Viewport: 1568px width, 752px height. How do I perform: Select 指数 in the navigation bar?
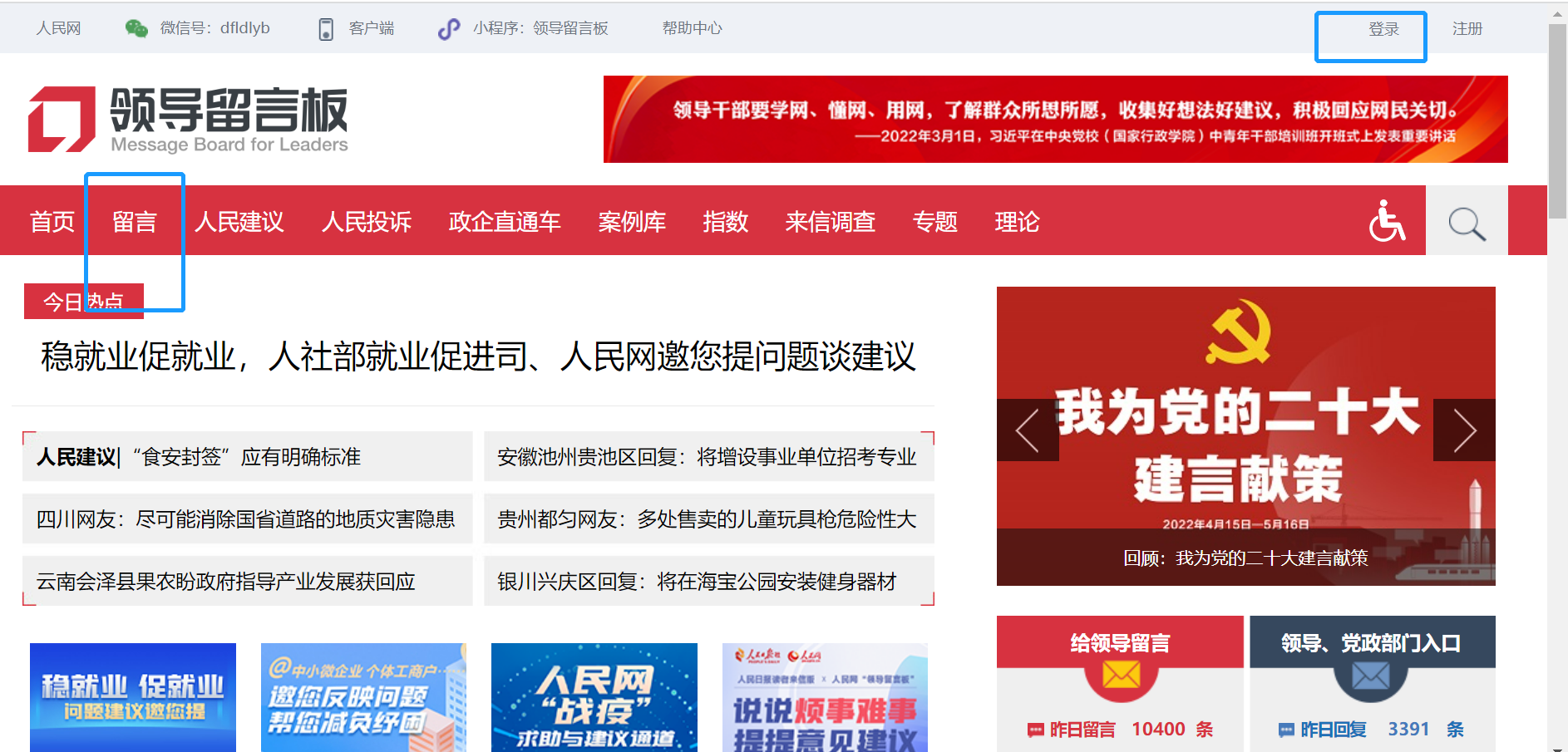[726, 221]
